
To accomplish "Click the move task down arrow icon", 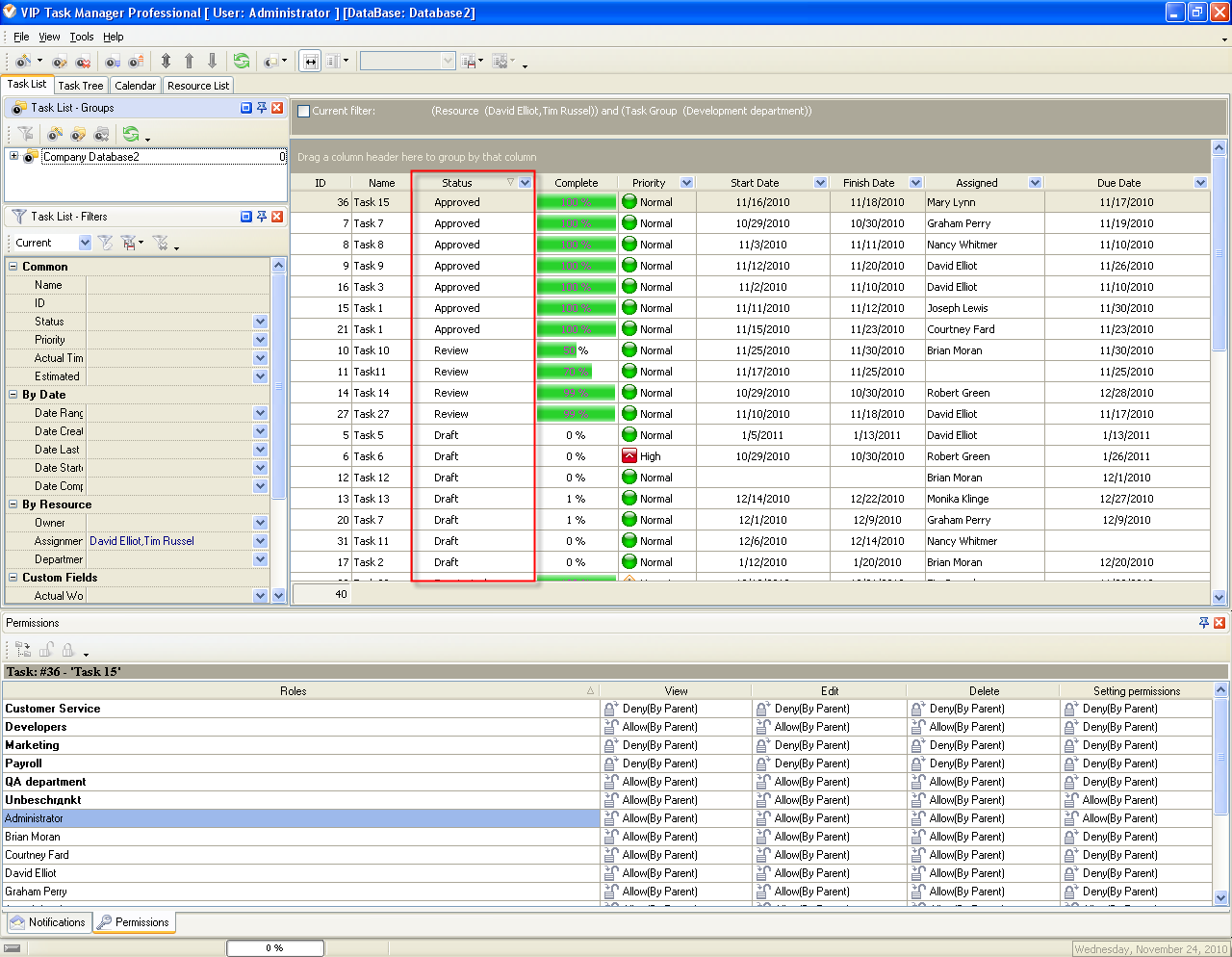I will pos(213,61).
